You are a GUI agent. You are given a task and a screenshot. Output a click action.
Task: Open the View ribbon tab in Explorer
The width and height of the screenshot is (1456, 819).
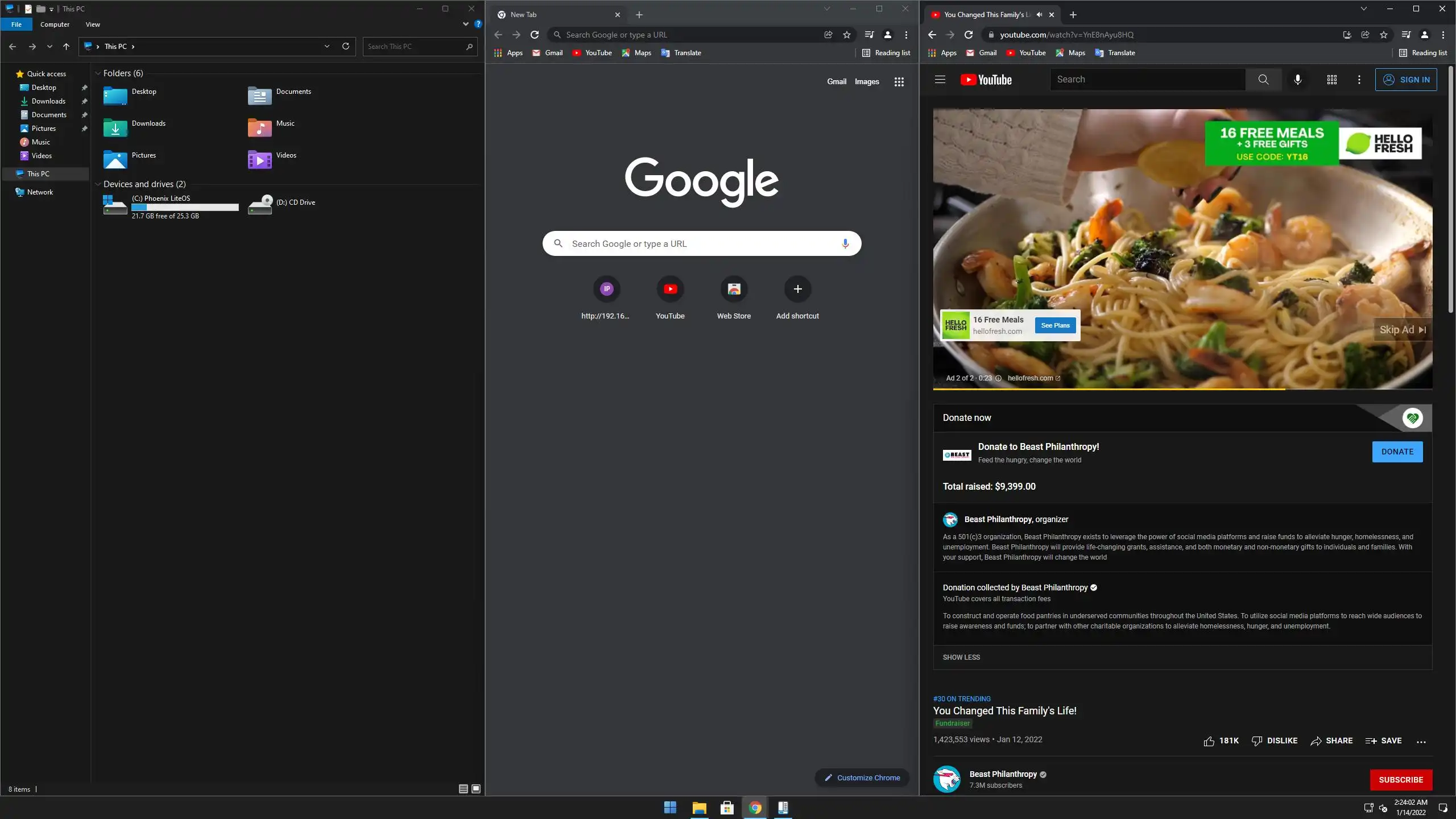(x=93, y=24)
